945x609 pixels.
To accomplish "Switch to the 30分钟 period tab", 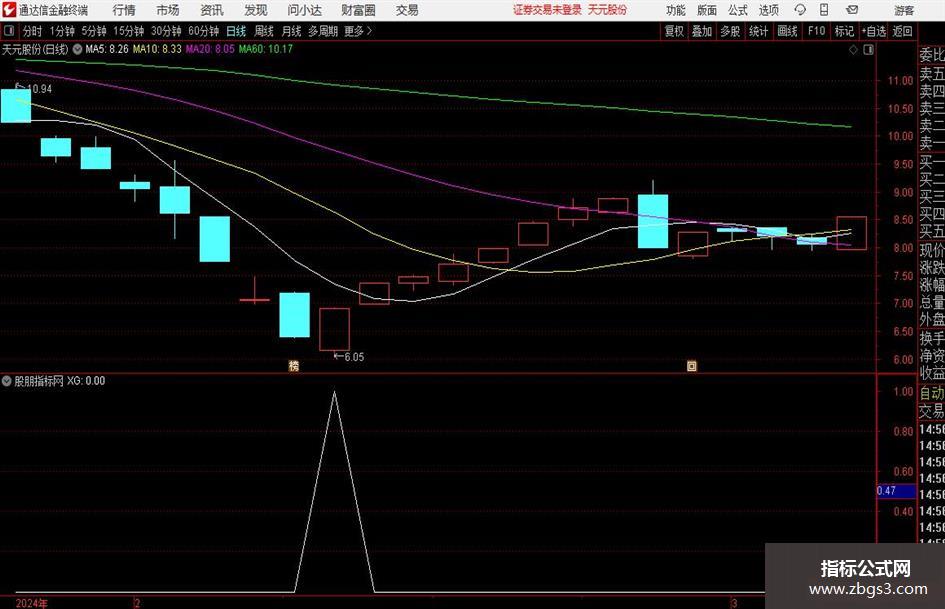I will pos(166,31).
